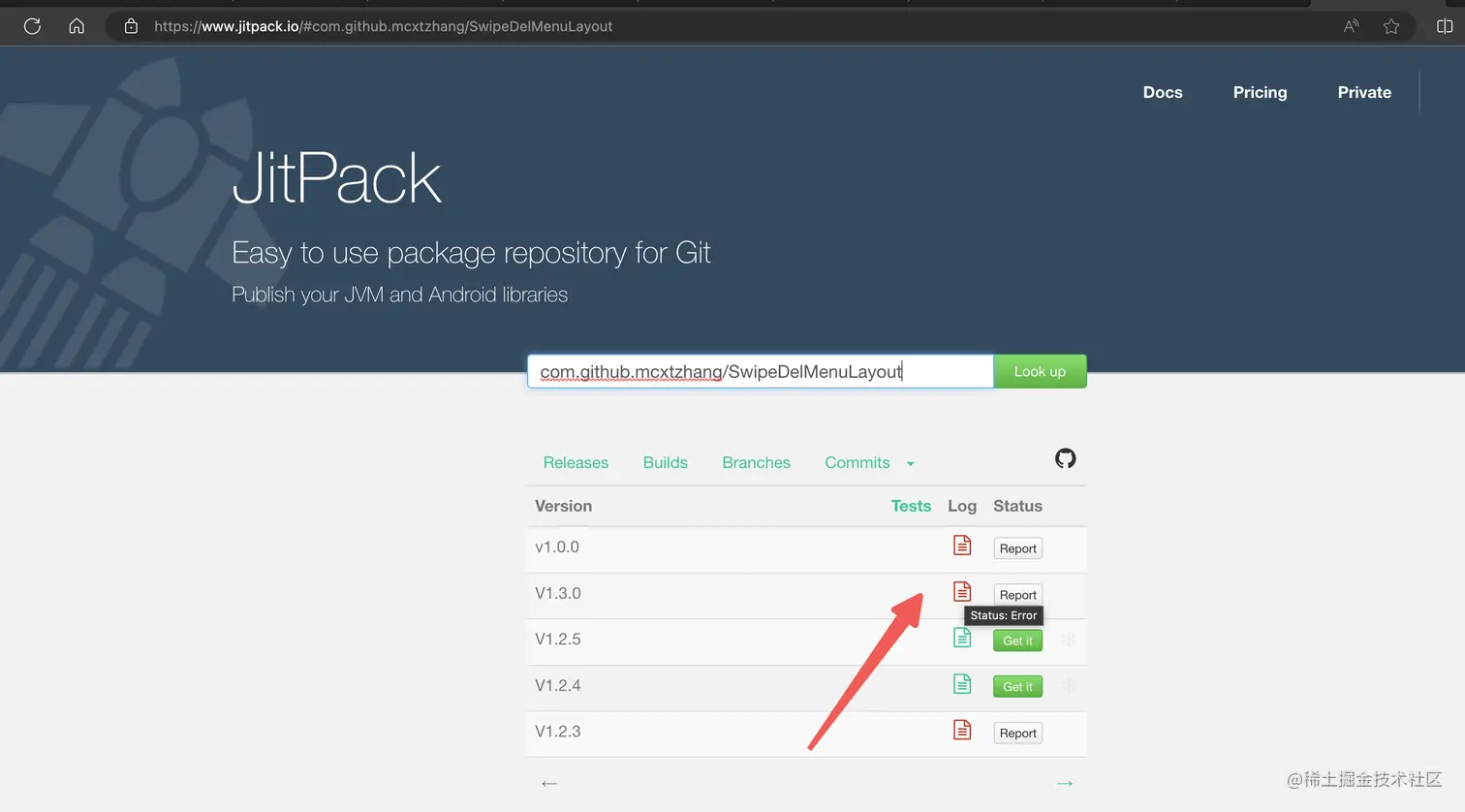The height and width of the screenshot is (812, 1465).
Task: Switch to the Branches tab
Action: tap(757, 463)
